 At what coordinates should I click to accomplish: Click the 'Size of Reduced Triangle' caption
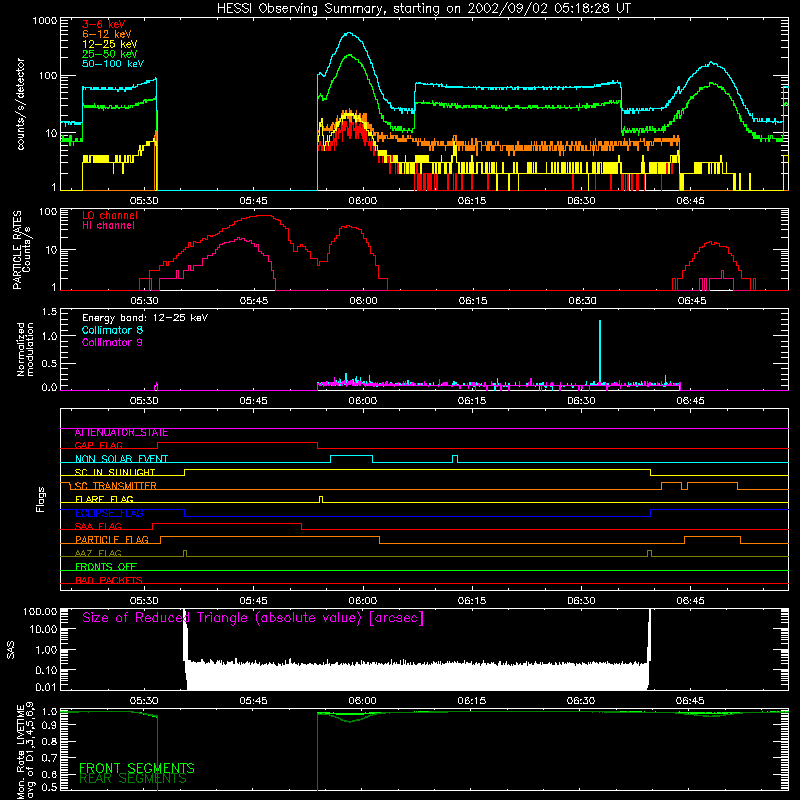tap(253, 618)
